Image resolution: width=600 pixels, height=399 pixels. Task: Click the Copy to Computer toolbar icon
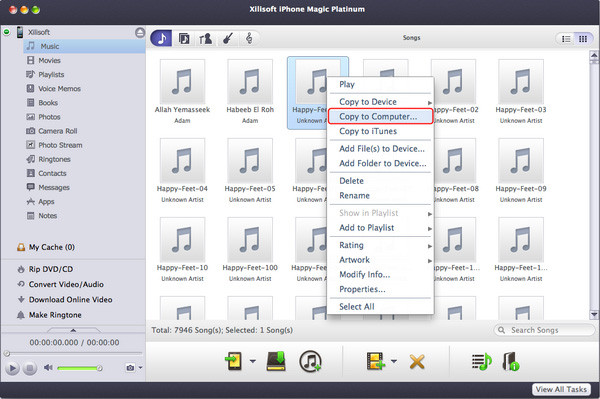pos(276,361)
